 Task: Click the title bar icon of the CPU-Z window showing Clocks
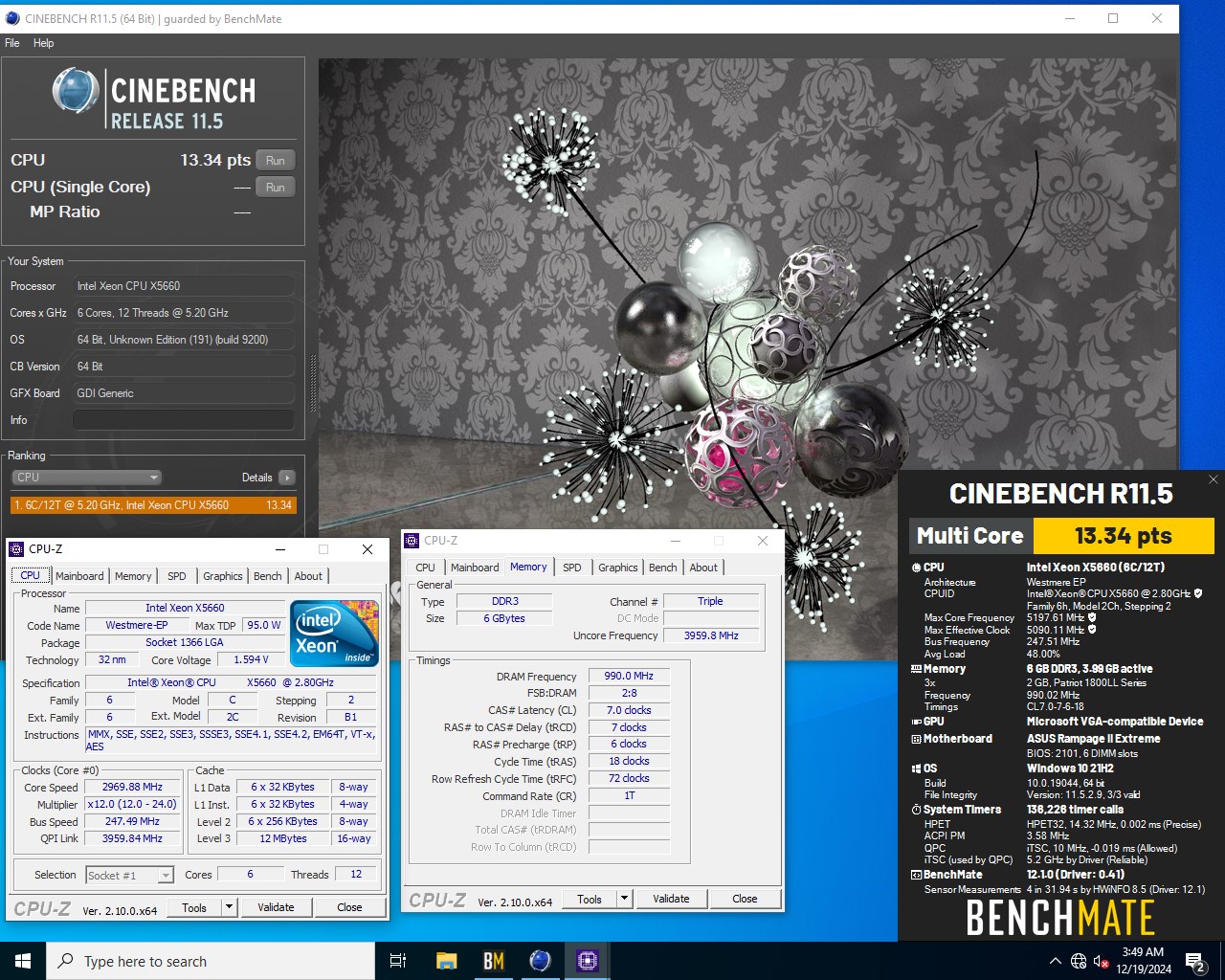coord(16,549)
